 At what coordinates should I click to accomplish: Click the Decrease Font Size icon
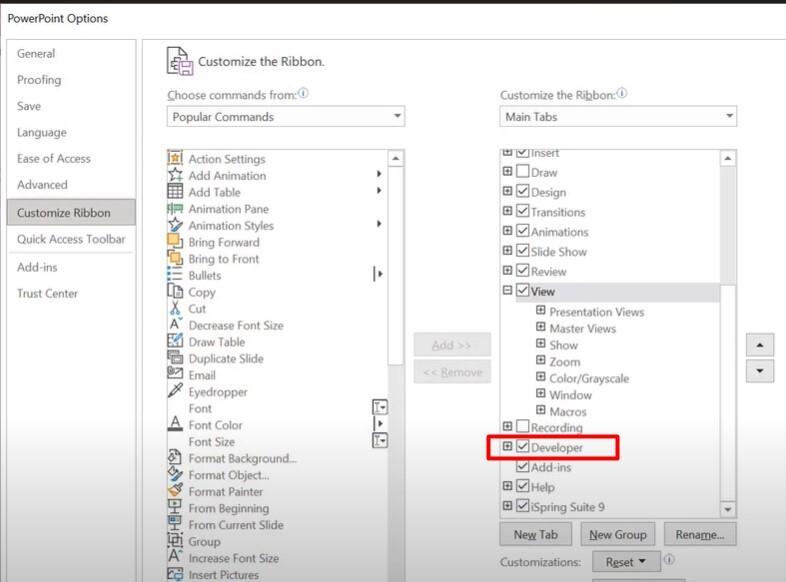click(x=175, y=324)
